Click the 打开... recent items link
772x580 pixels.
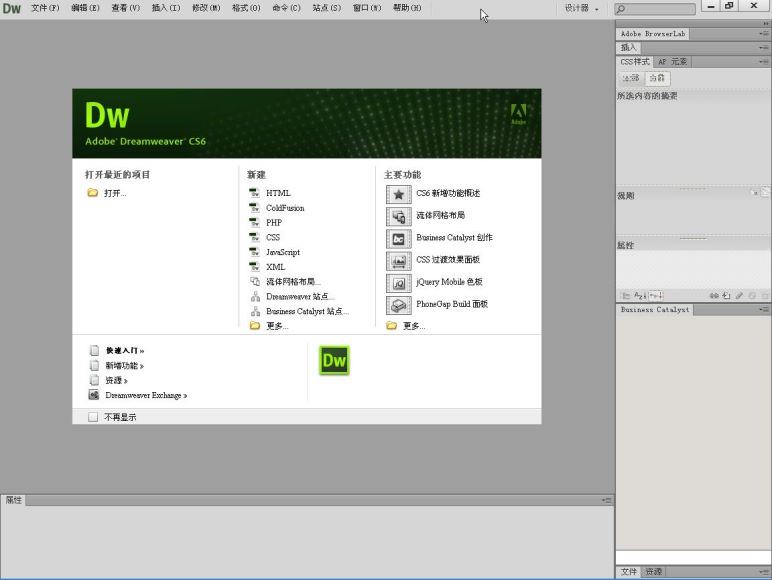[x=115, y=193]
